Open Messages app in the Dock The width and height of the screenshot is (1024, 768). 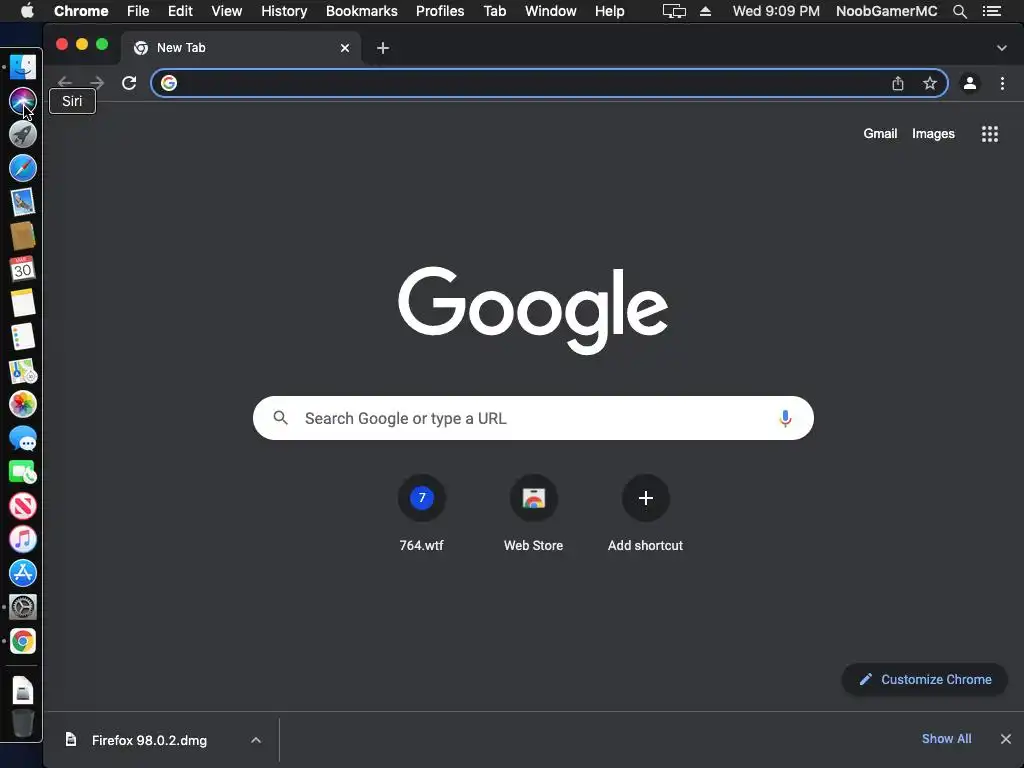tap(23, 438)
